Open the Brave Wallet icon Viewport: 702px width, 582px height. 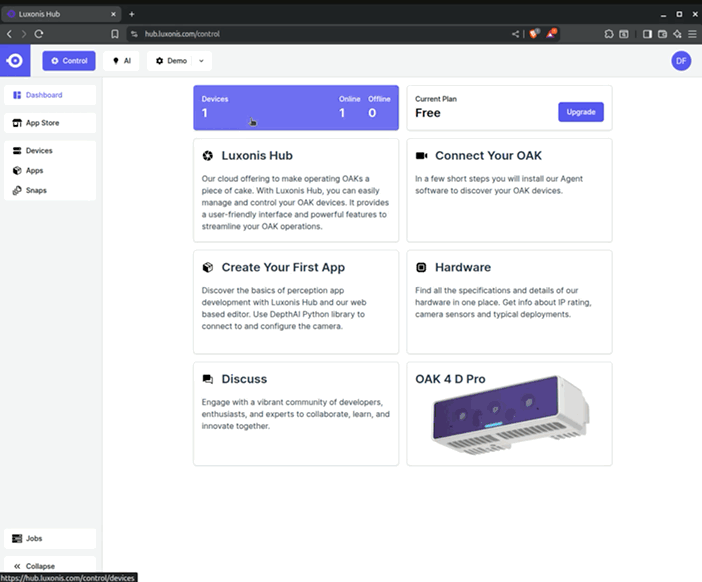(663, 34)
